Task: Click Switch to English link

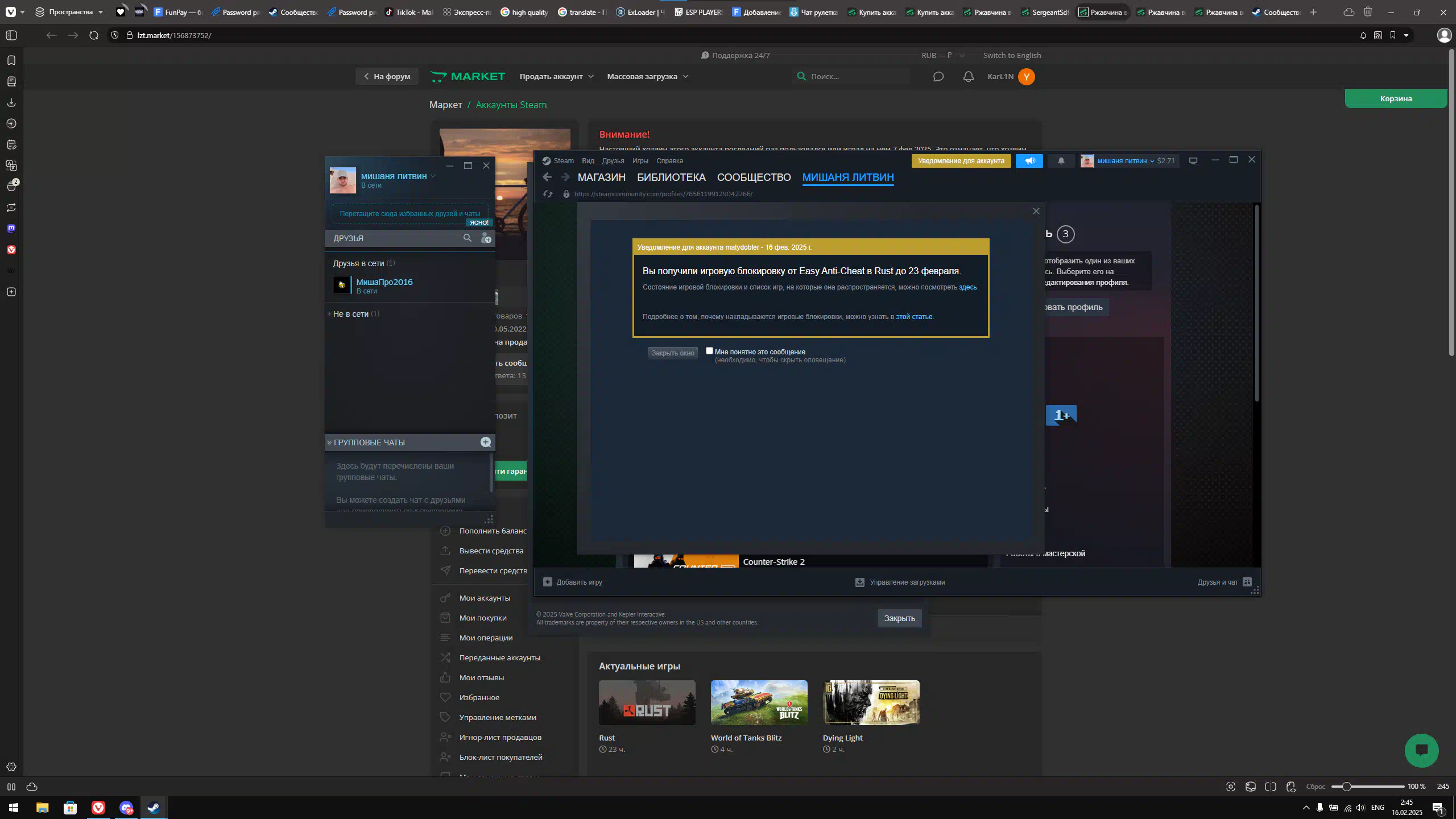Action: (1012, 55)
